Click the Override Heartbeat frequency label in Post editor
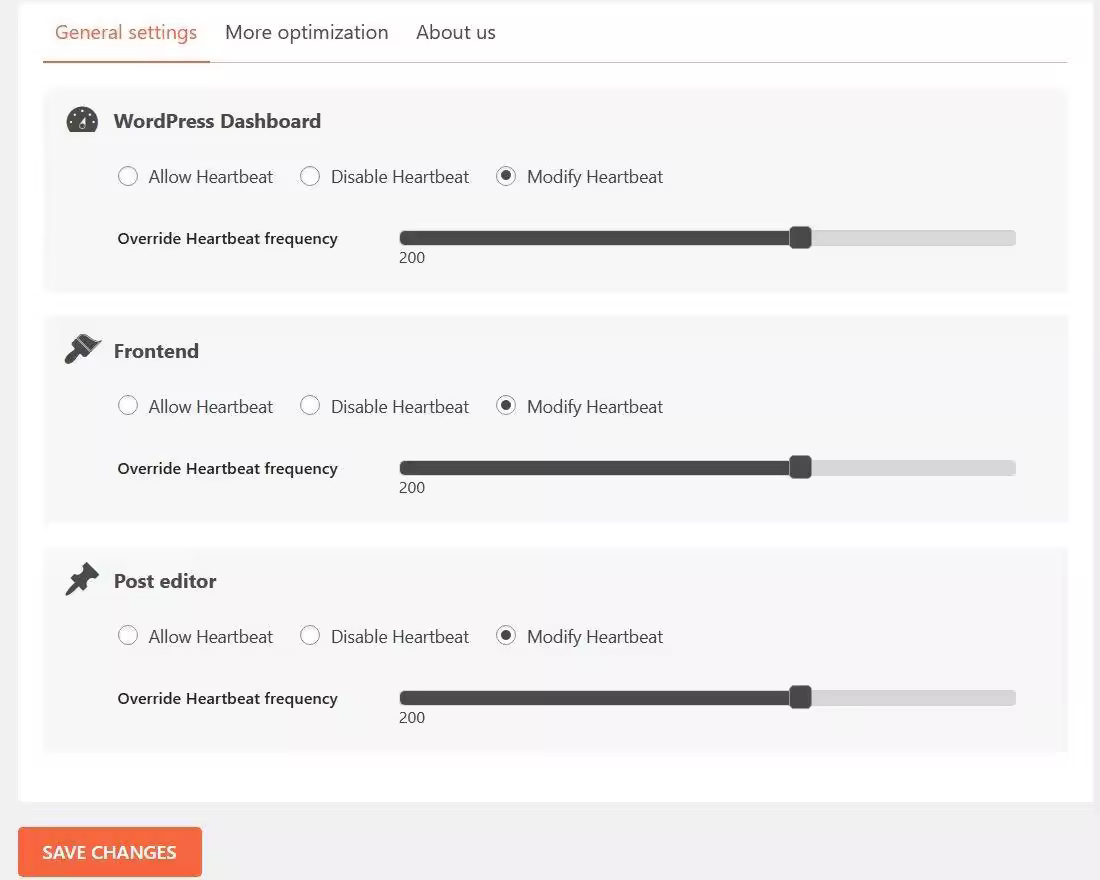Screen dimensions: 1100x880 [227, 699]
